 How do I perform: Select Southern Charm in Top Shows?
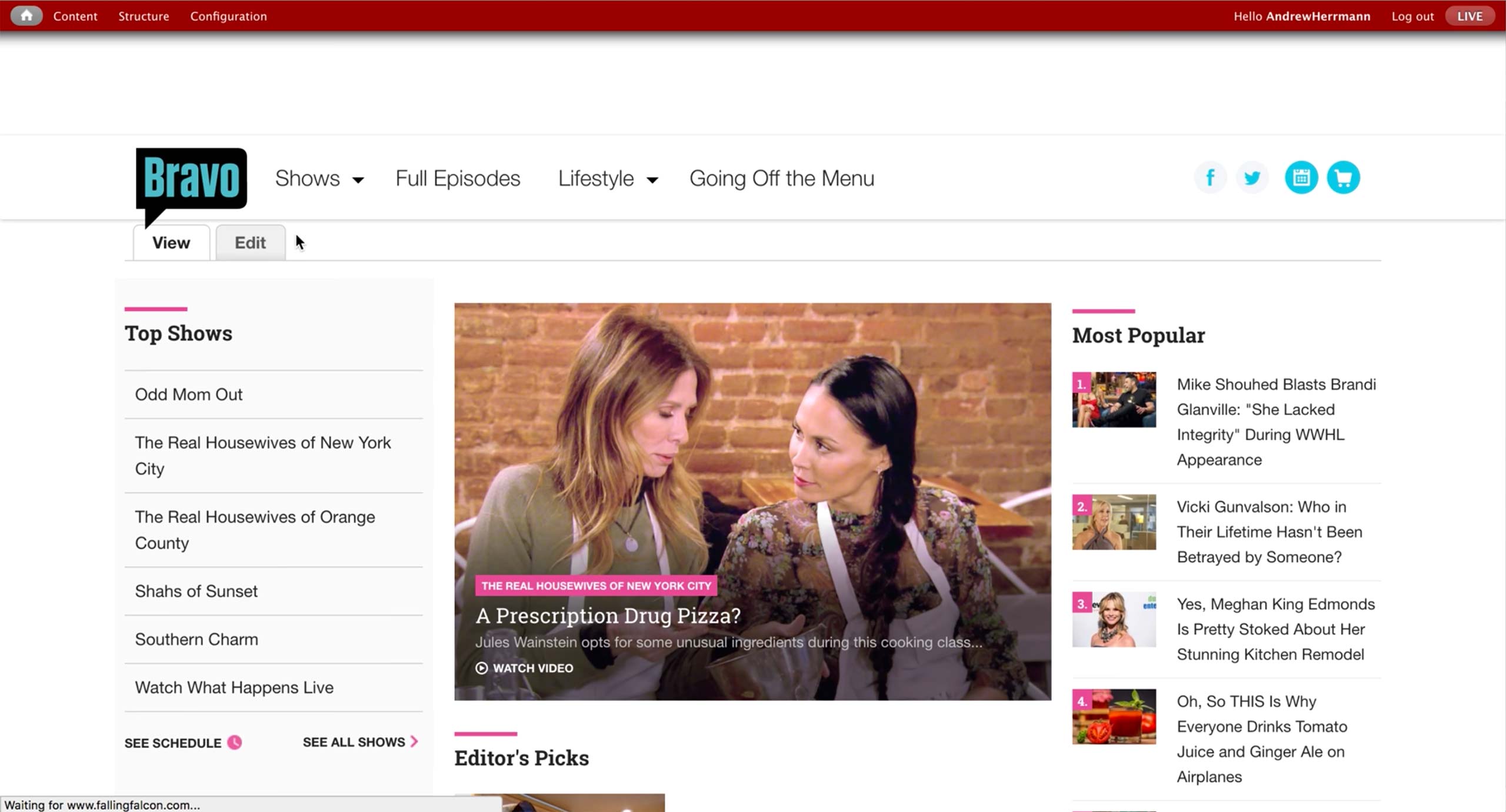coord(196,639)
